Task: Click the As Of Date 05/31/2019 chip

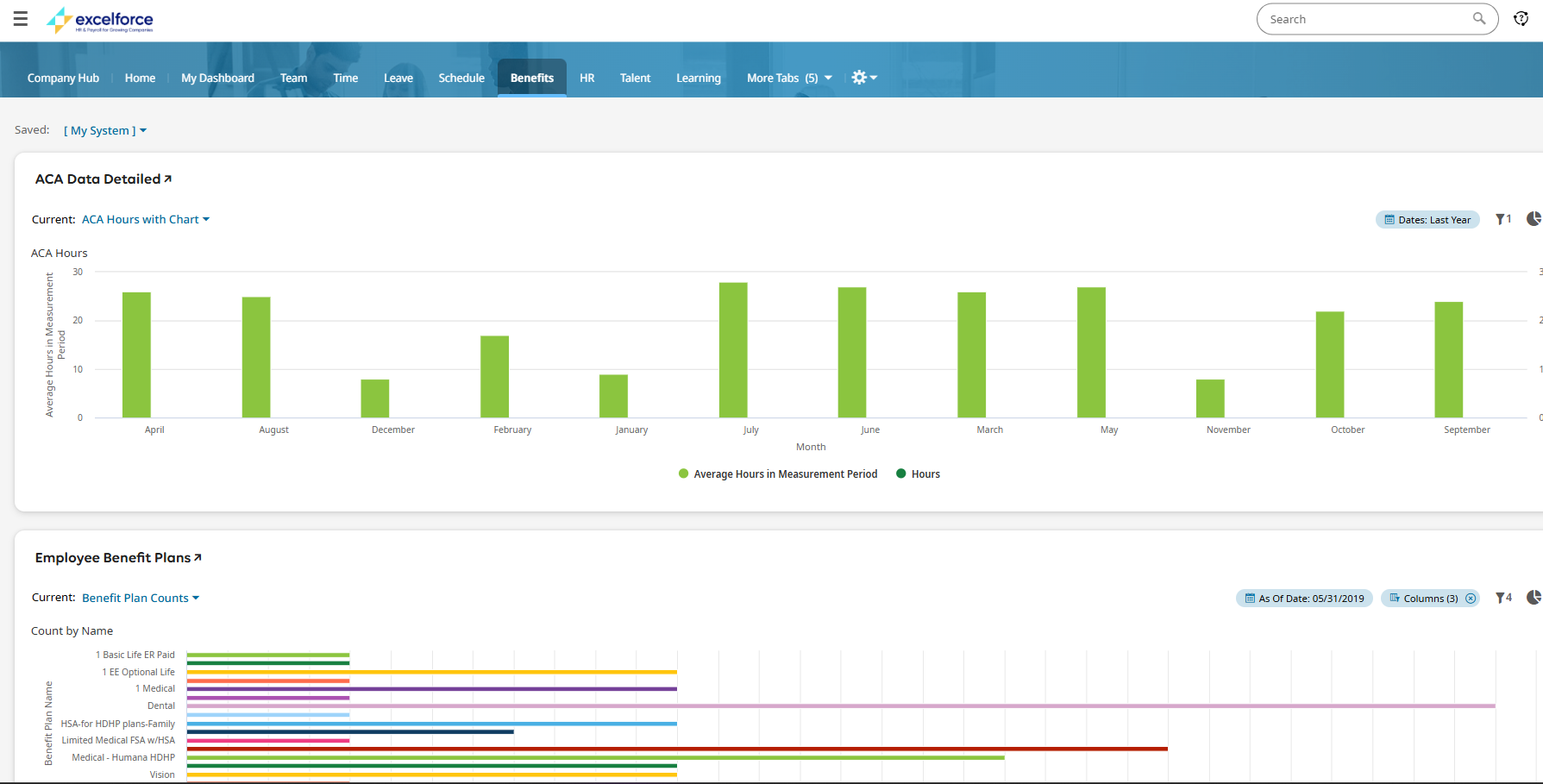Action: (1304, 599)
